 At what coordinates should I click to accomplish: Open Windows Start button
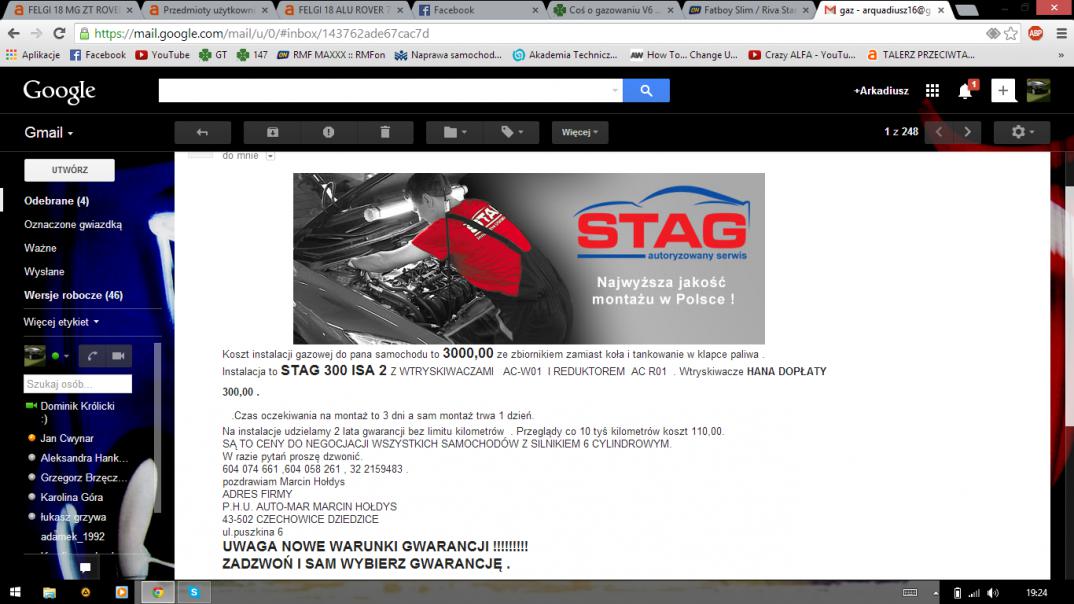click(14, 592)
